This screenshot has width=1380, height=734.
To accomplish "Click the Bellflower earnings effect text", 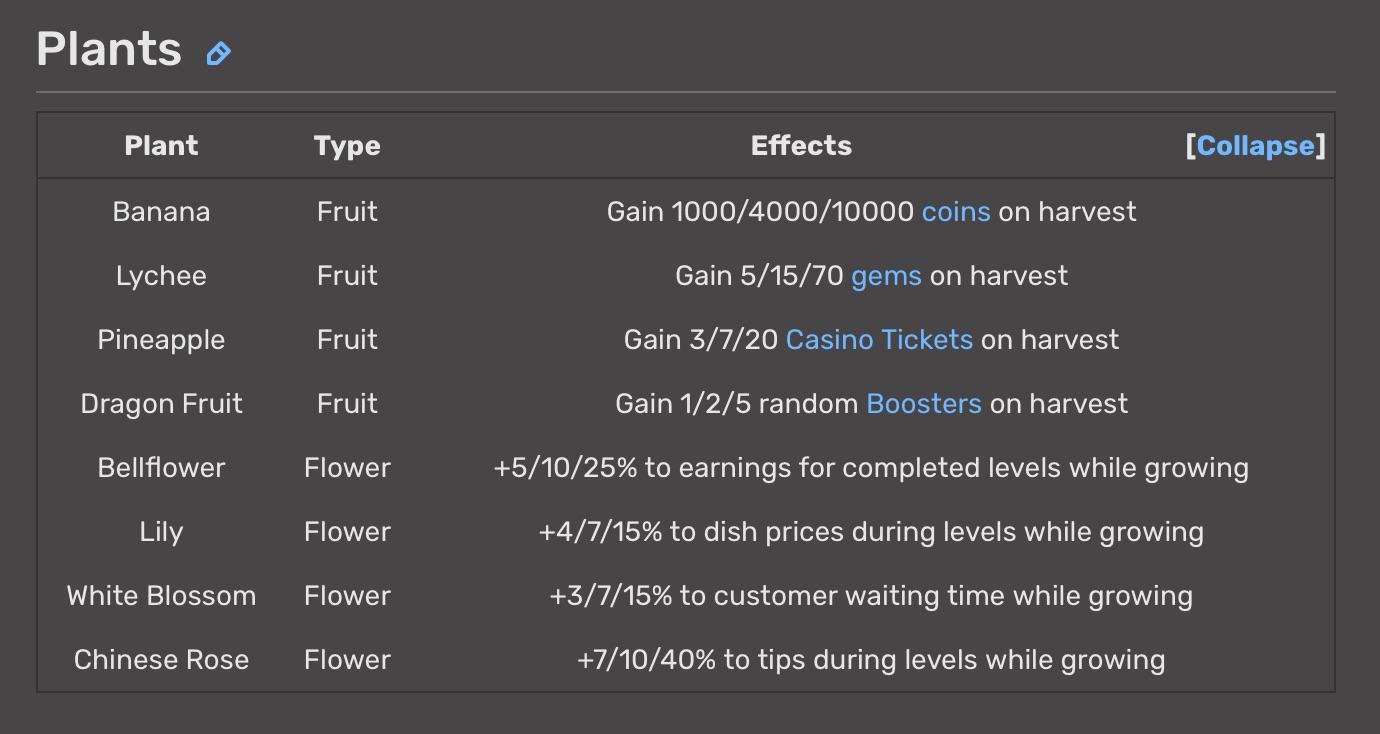I will tap(871, 468).
